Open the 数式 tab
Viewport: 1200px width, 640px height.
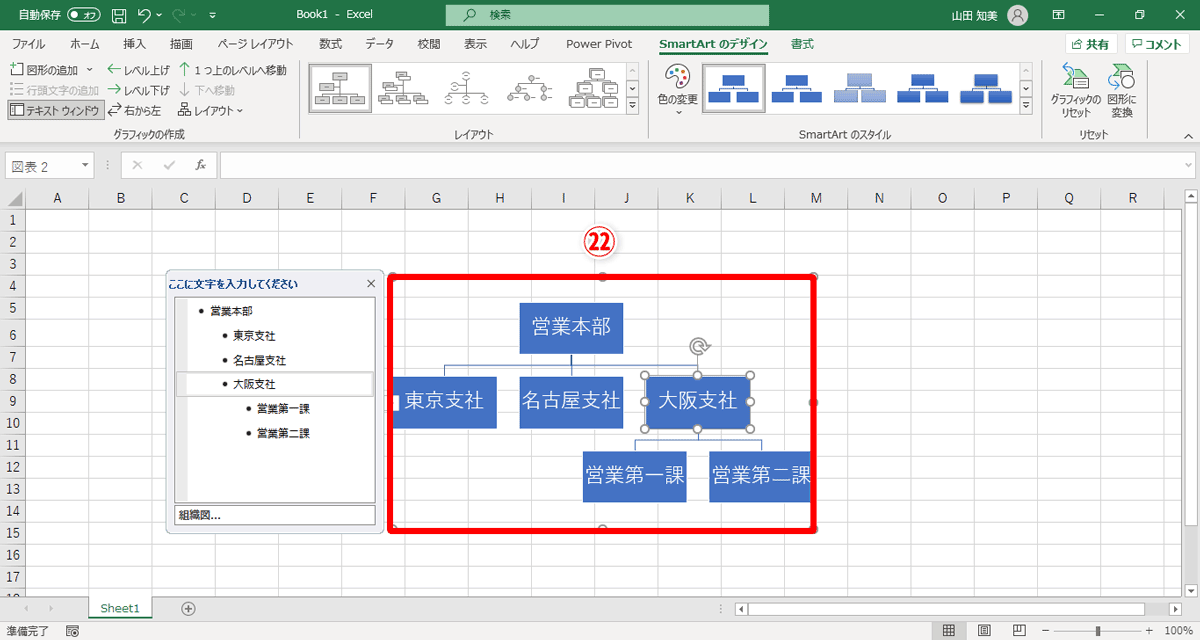[x=330, y=44]
